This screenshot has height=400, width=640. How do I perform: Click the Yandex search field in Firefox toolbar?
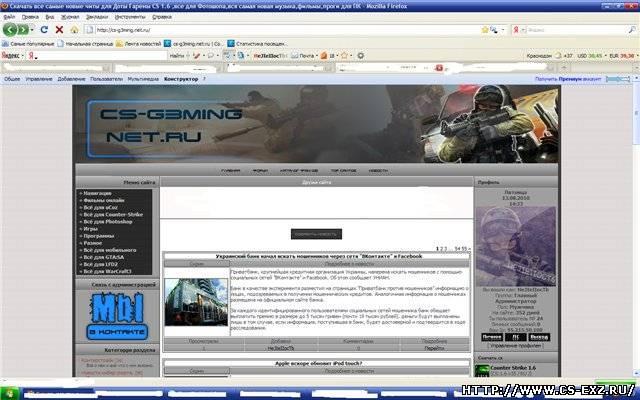577,30
